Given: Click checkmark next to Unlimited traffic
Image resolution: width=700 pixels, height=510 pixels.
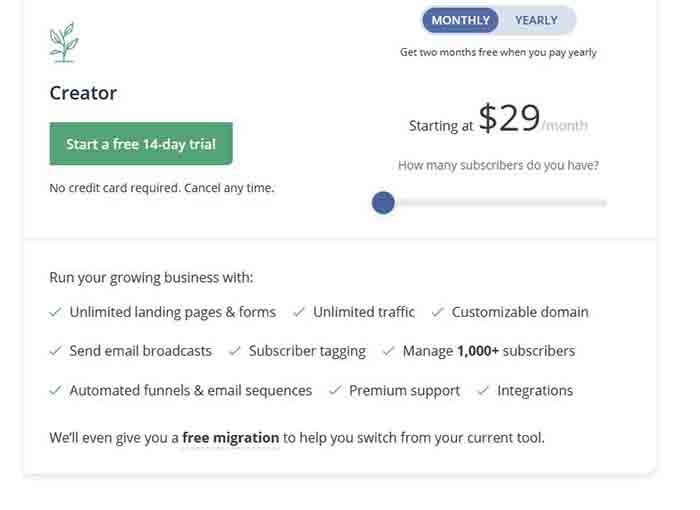Looking at the screenshot, I should pos(299,312).
